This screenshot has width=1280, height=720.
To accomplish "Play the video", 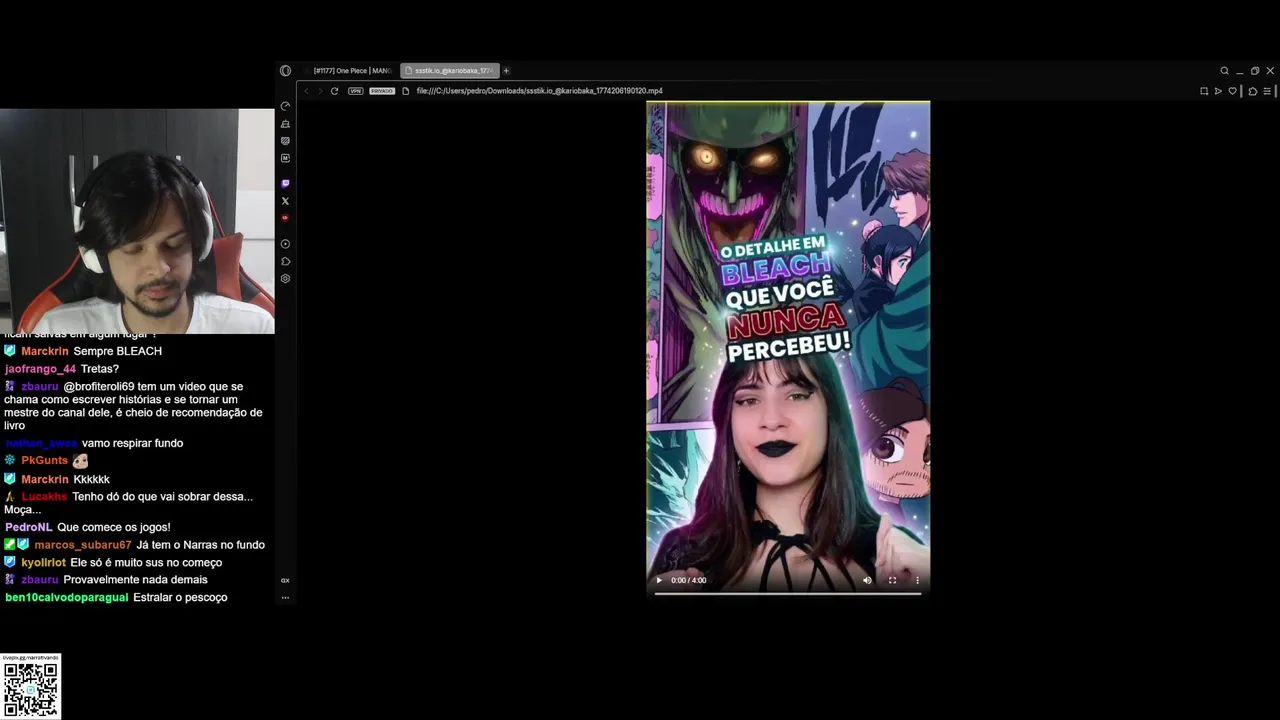I will pyautogui.click(x=659, y=580).
